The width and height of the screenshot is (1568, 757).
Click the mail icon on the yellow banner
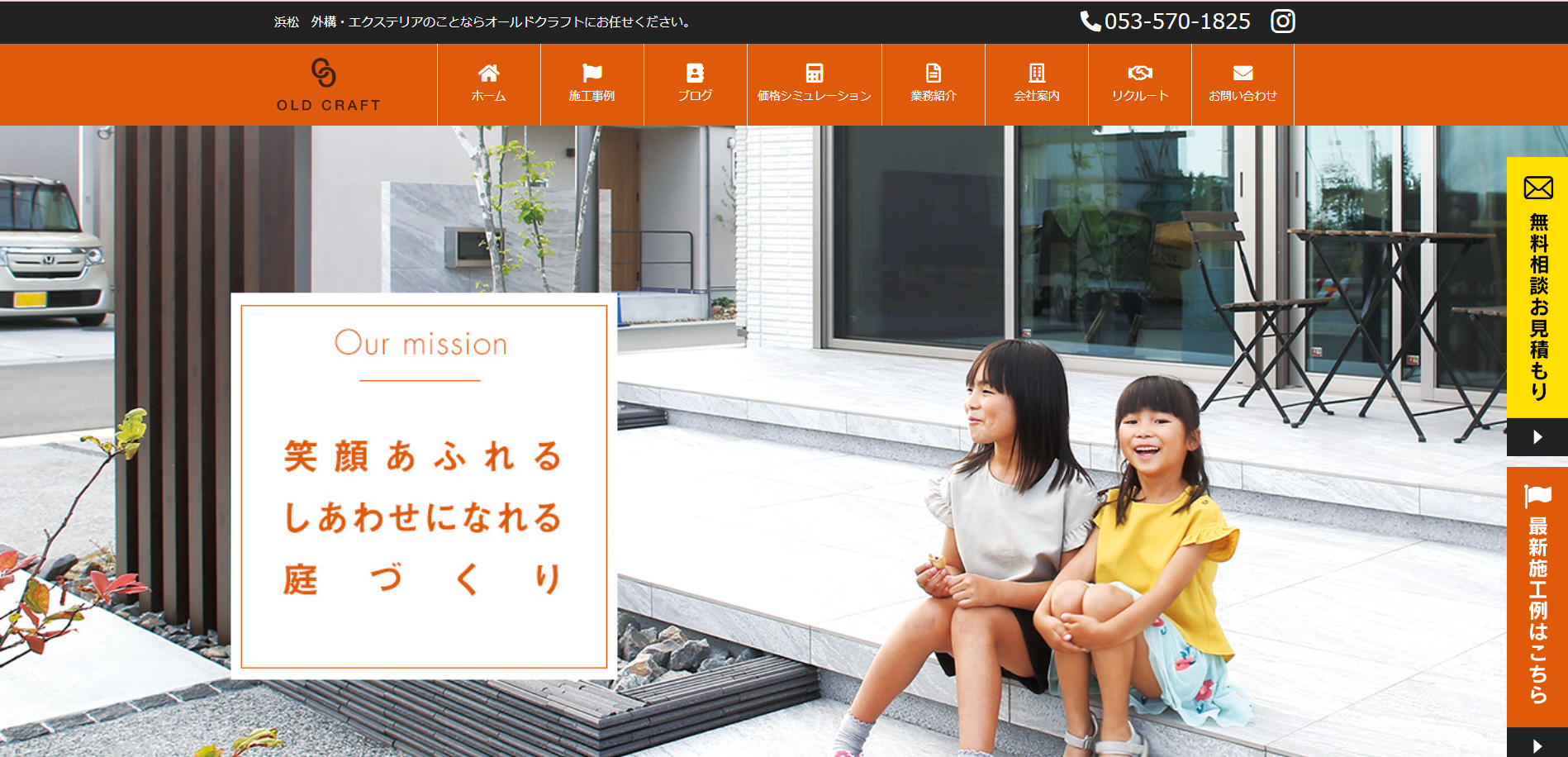(1537, 188)
